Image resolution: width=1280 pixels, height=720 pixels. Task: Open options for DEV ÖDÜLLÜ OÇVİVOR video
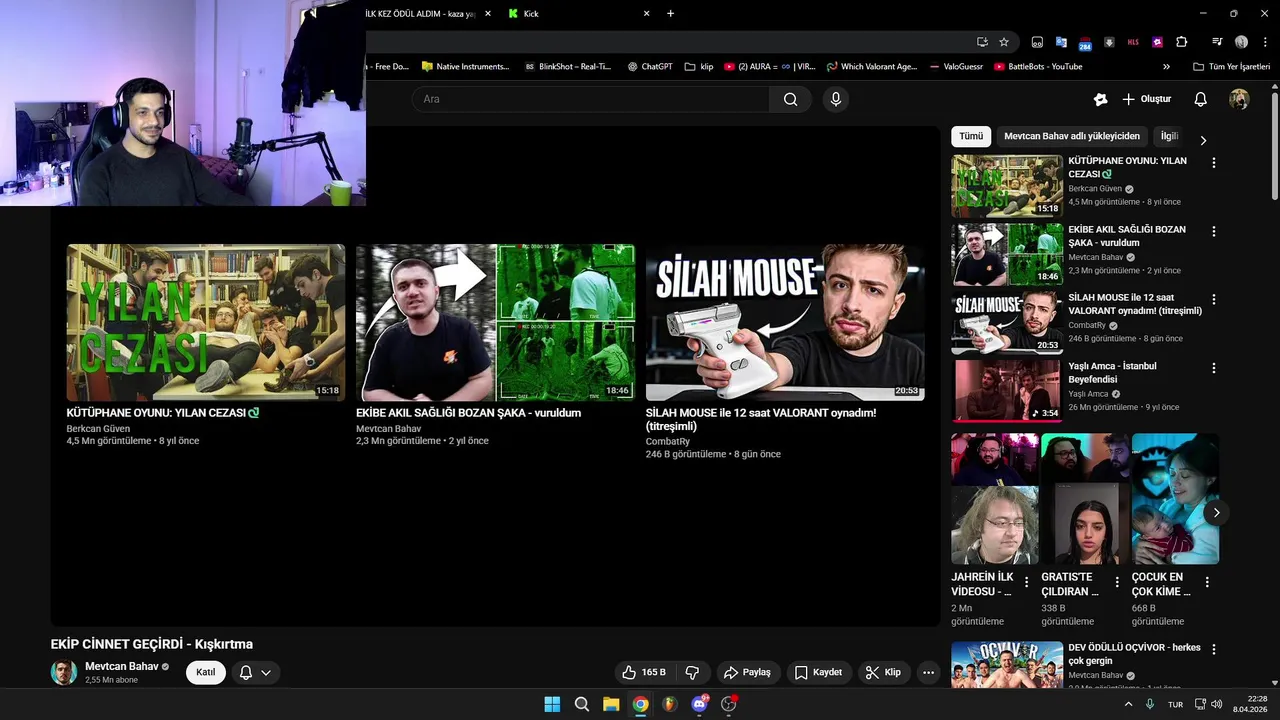click(1214, 649)
